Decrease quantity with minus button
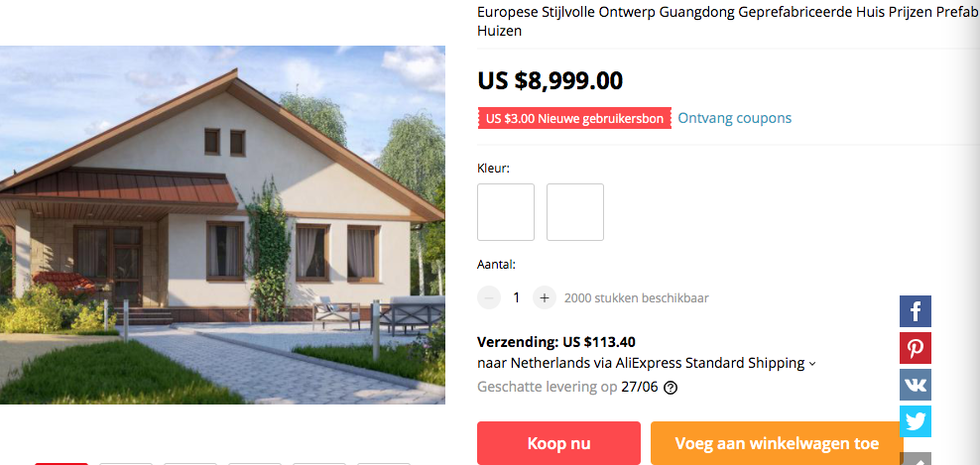This screenshot has height=465, width=980. pos(489,298)
